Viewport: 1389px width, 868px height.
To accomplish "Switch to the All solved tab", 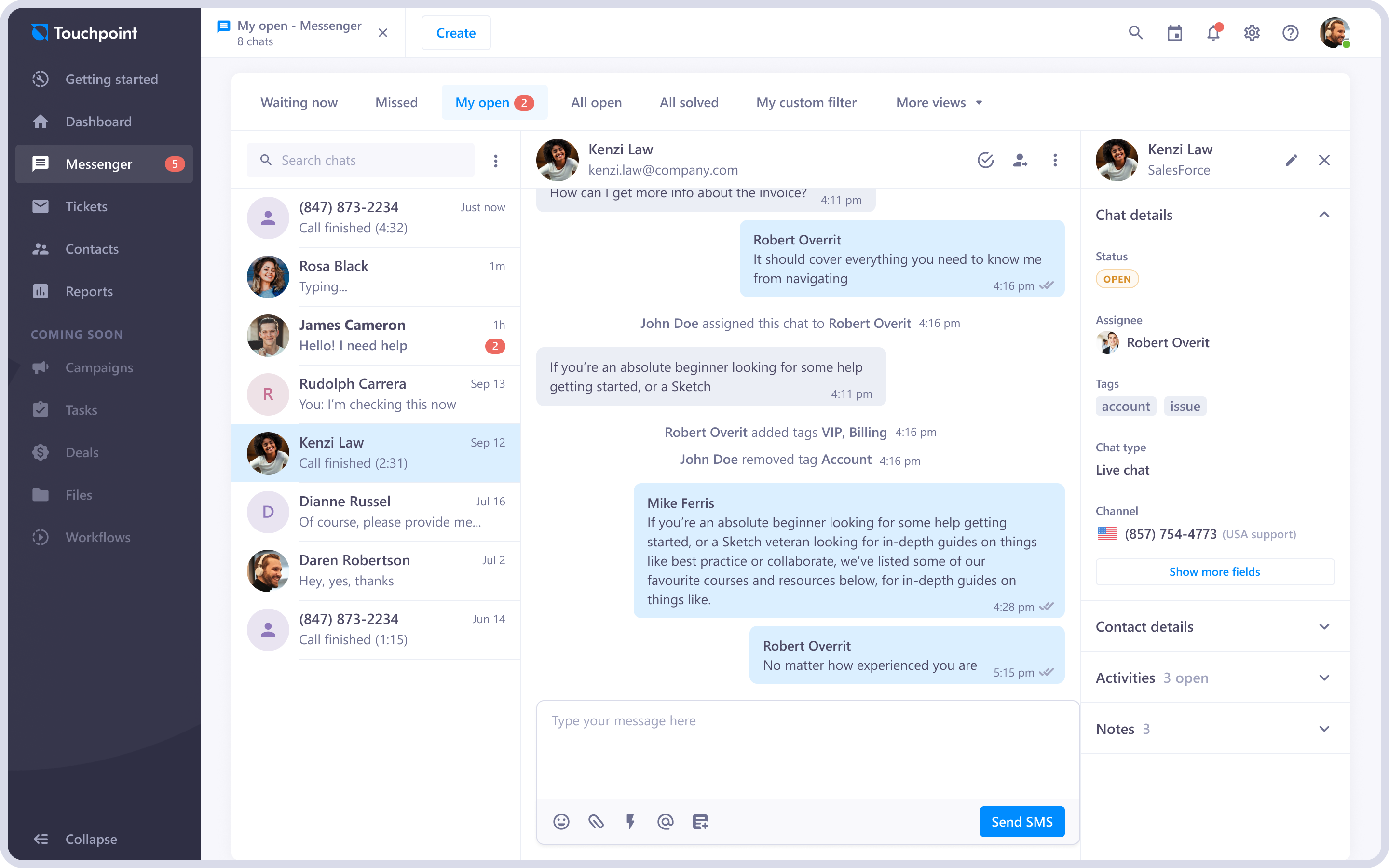I will click(x=689, y=102).
